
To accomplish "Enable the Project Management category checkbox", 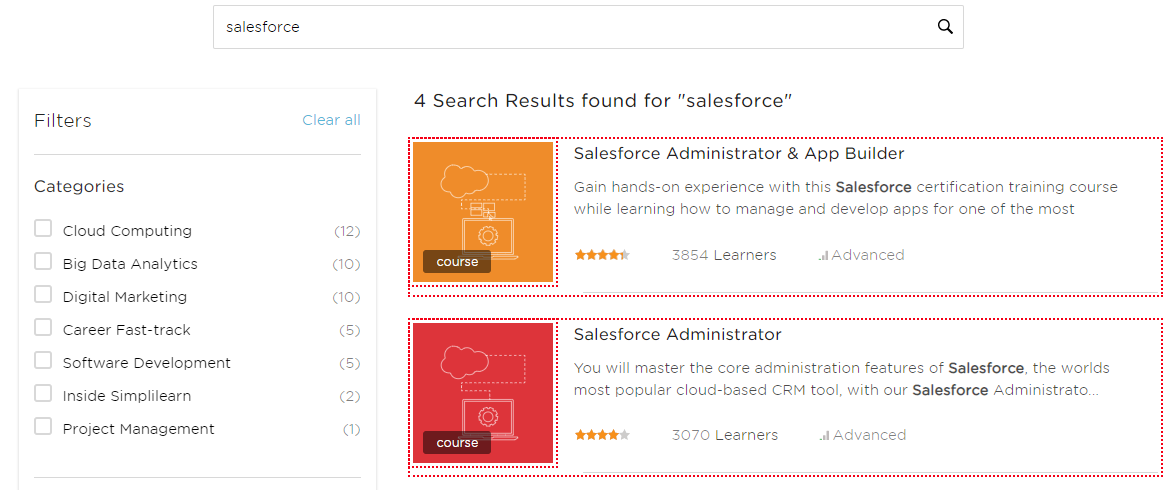I will tap(43, 427).
